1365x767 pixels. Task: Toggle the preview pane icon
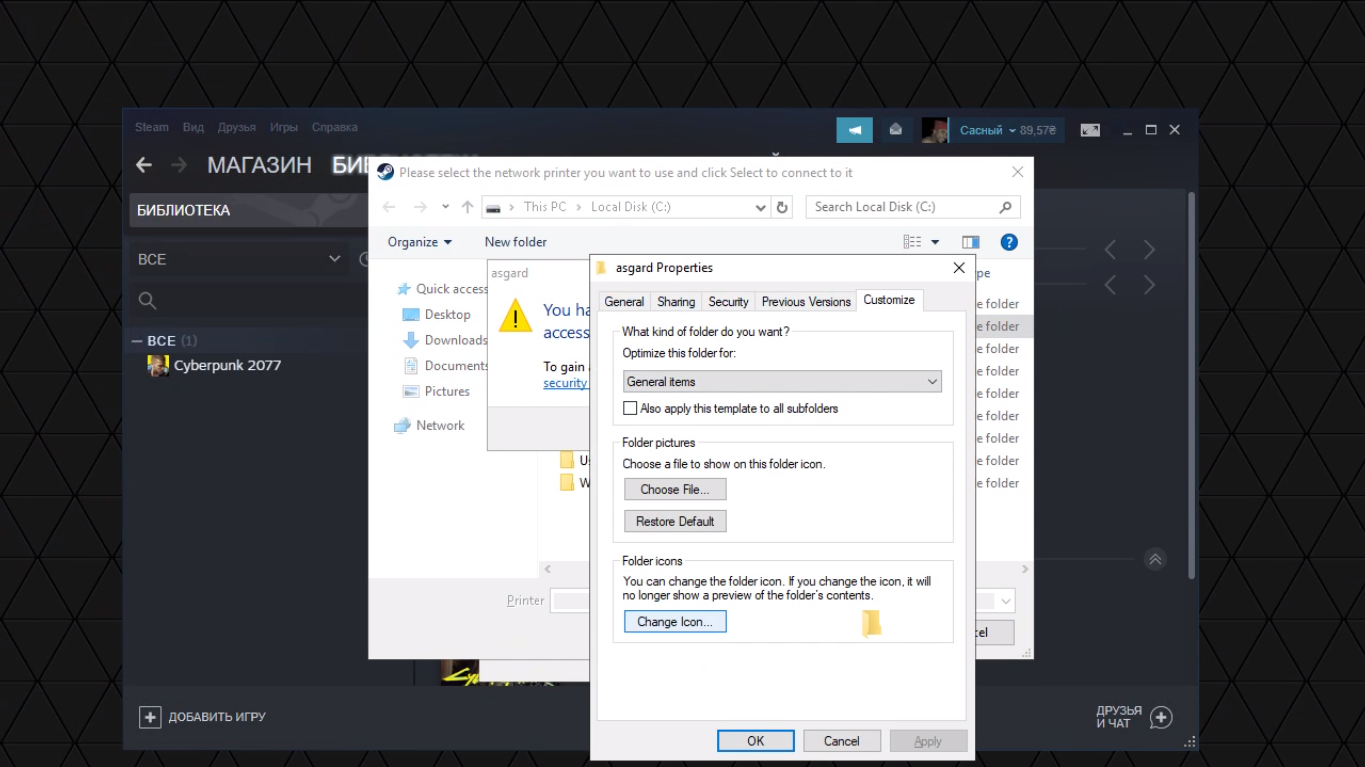(970, 242)
